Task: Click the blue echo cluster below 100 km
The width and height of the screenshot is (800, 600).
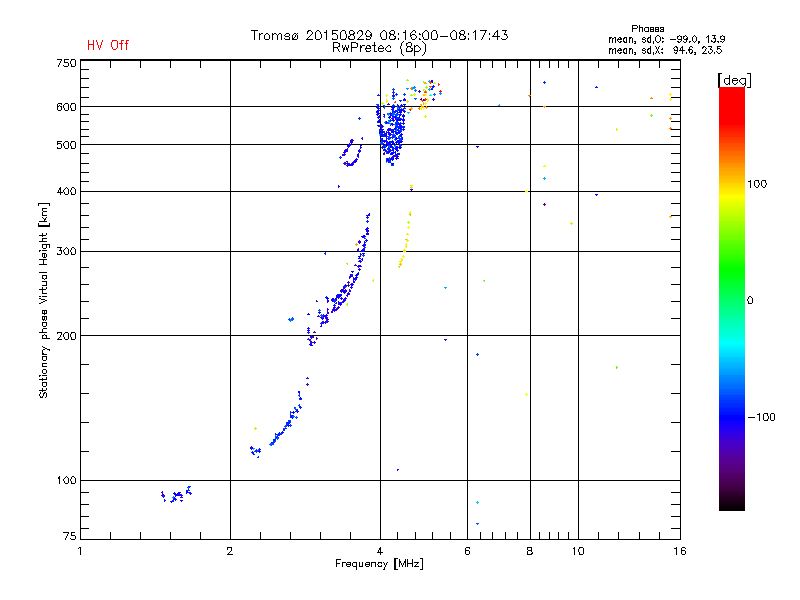Action: 177,494
